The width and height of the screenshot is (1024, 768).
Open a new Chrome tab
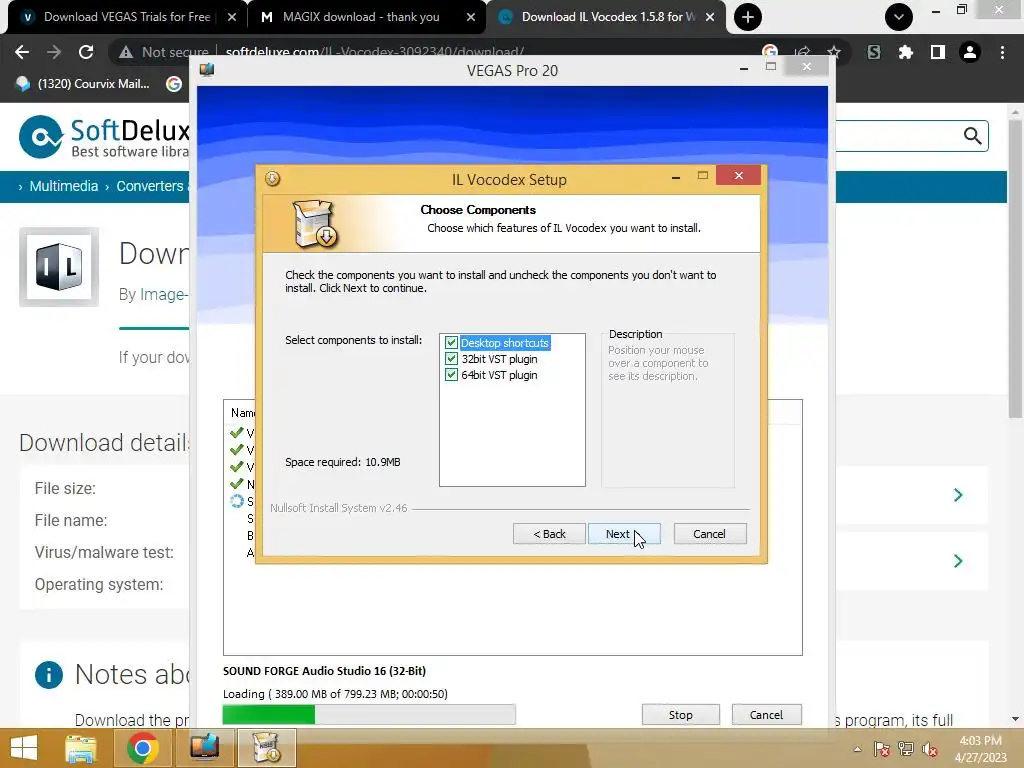coord(748,17)
